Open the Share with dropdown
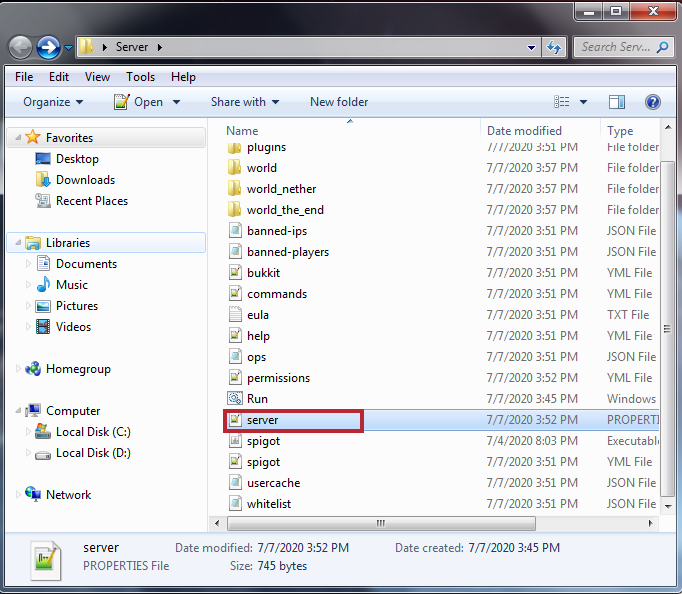This screenshot has width=682, height=594. click(x=245, y=102)
